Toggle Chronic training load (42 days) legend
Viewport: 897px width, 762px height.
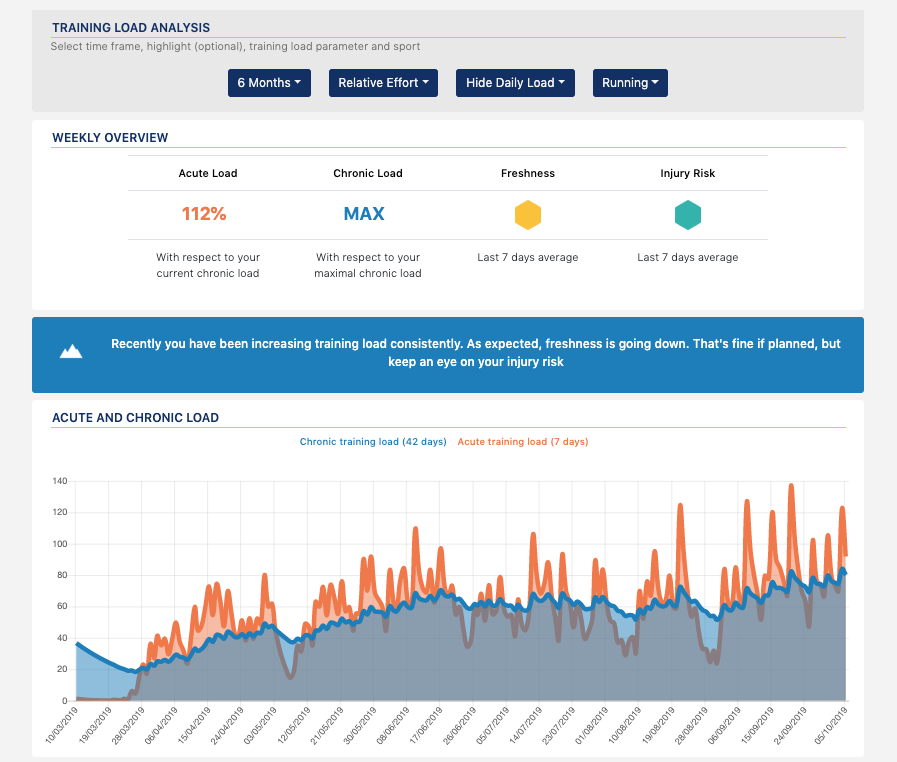(373, 442)
